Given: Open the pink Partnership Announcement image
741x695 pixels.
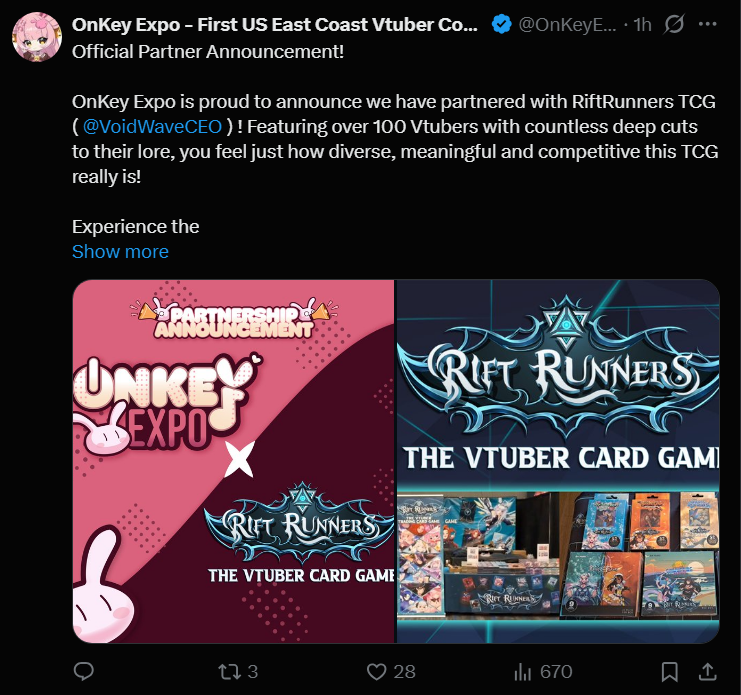Looking at the screenshot, I should (233, 462).
